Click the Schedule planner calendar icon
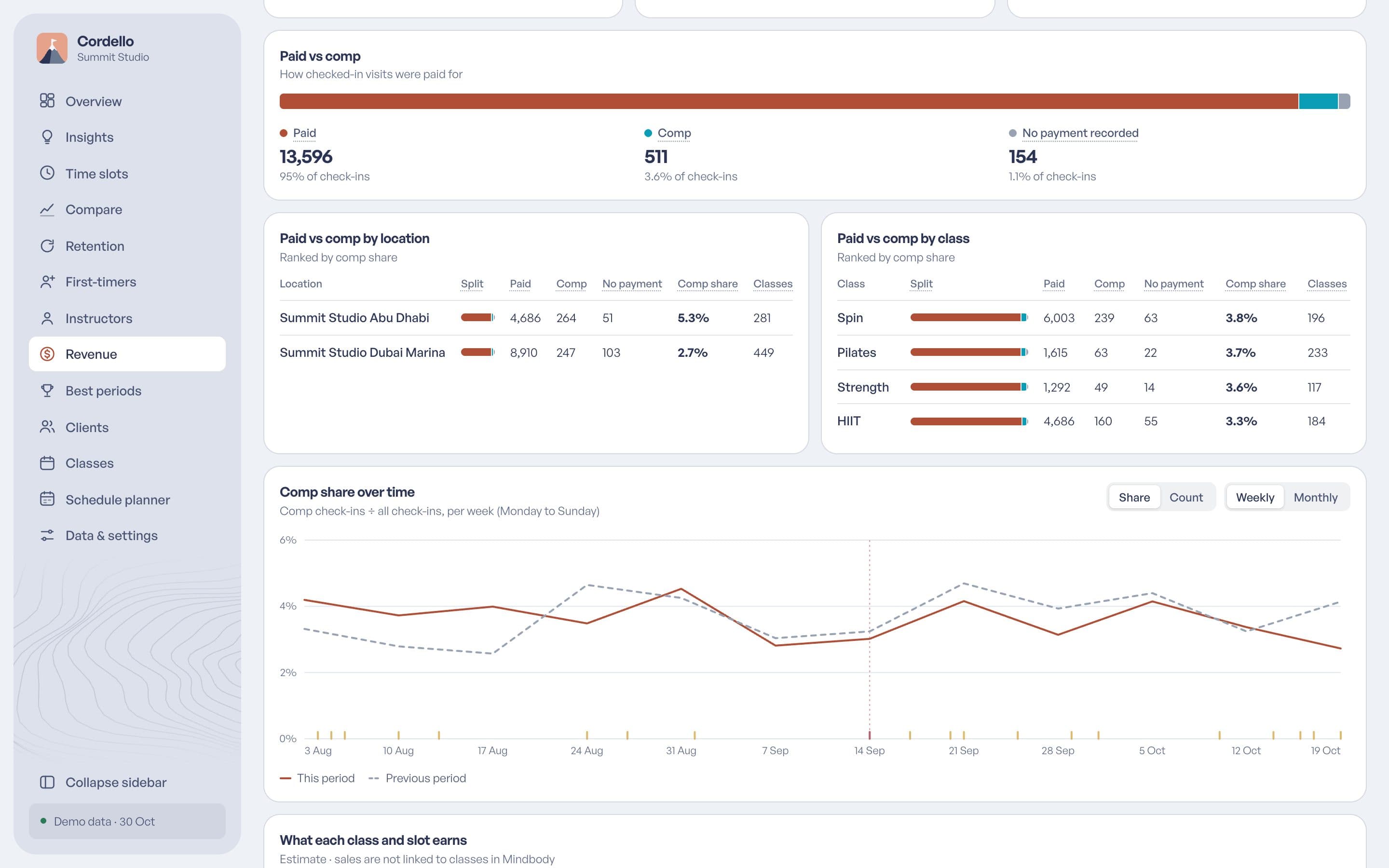This screenshot has height=868, width=1389. pos(47,500)
